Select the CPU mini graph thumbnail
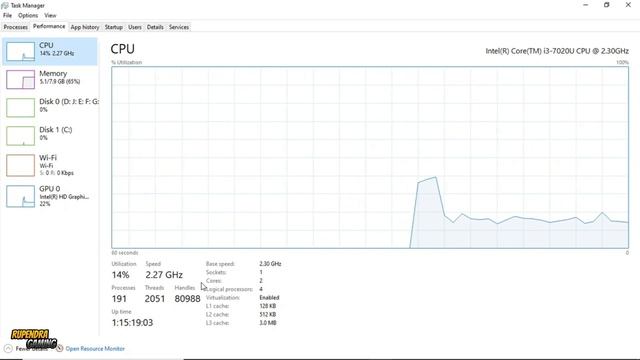 [20, 51]
